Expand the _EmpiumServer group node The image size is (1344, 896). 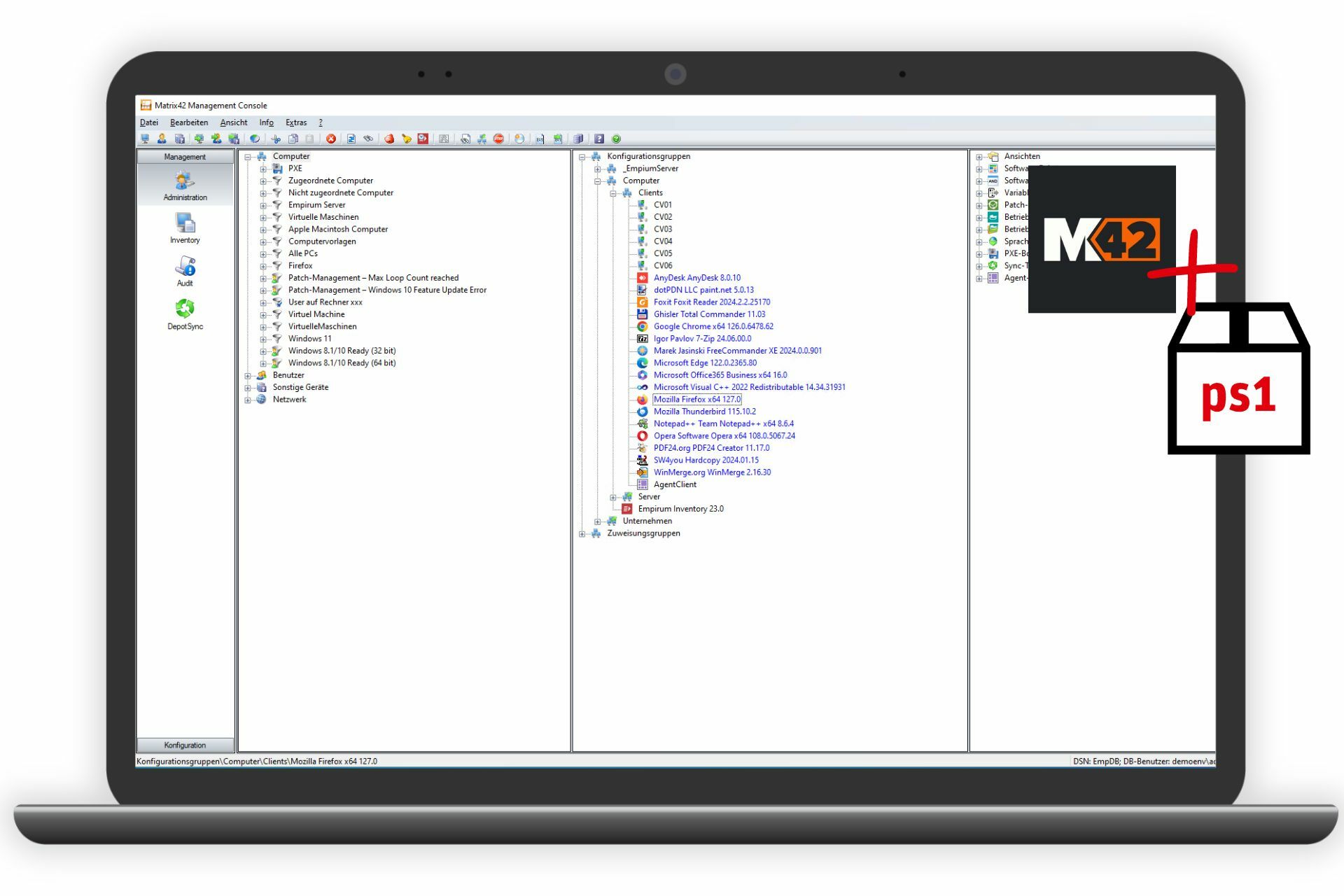click(x=597, y=169)
